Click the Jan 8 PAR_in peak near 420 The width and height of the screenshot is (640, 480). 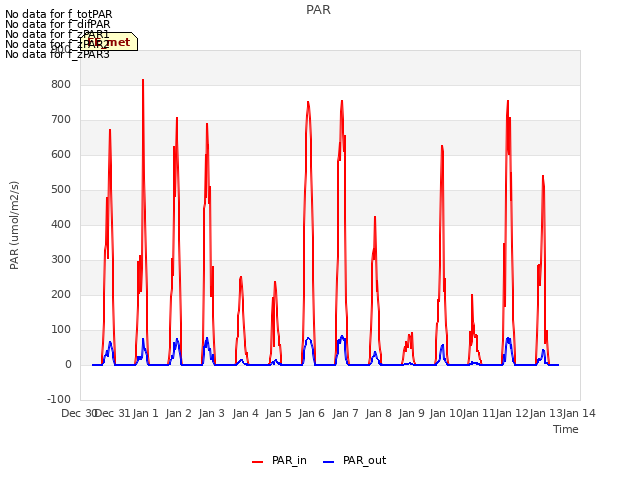click(375, 217)
